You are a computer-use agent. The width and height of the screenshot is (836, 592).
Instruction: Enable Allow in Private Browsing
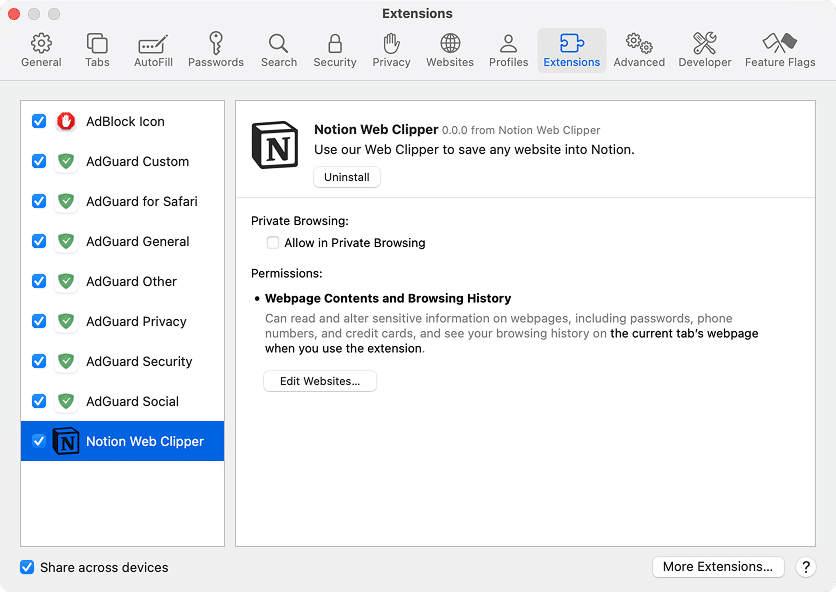[x=273, y=243]
